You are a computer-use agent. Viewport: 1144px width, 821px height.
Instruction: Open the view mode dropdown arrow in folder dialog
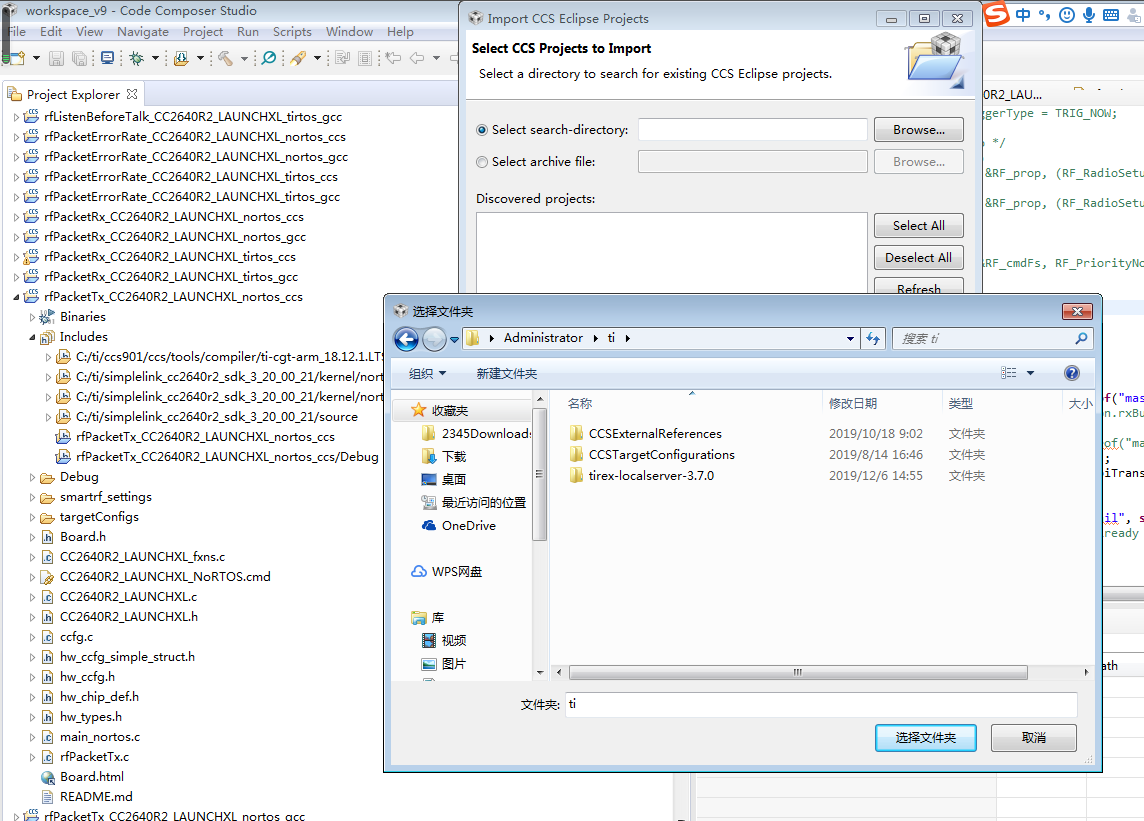pos(1030,373)
